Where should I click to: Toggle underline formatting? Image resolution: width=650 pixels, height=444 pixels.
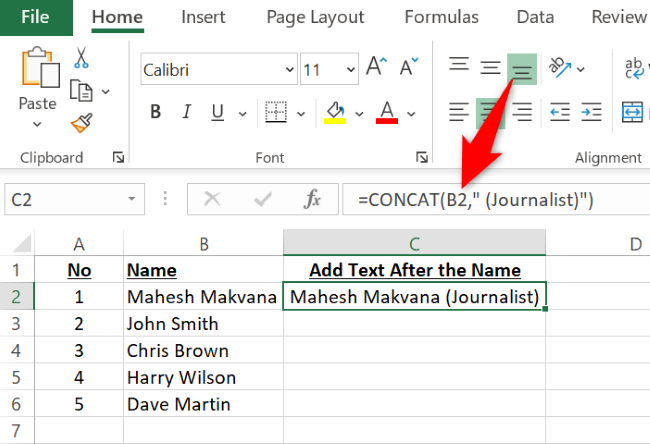click(218, 112)
